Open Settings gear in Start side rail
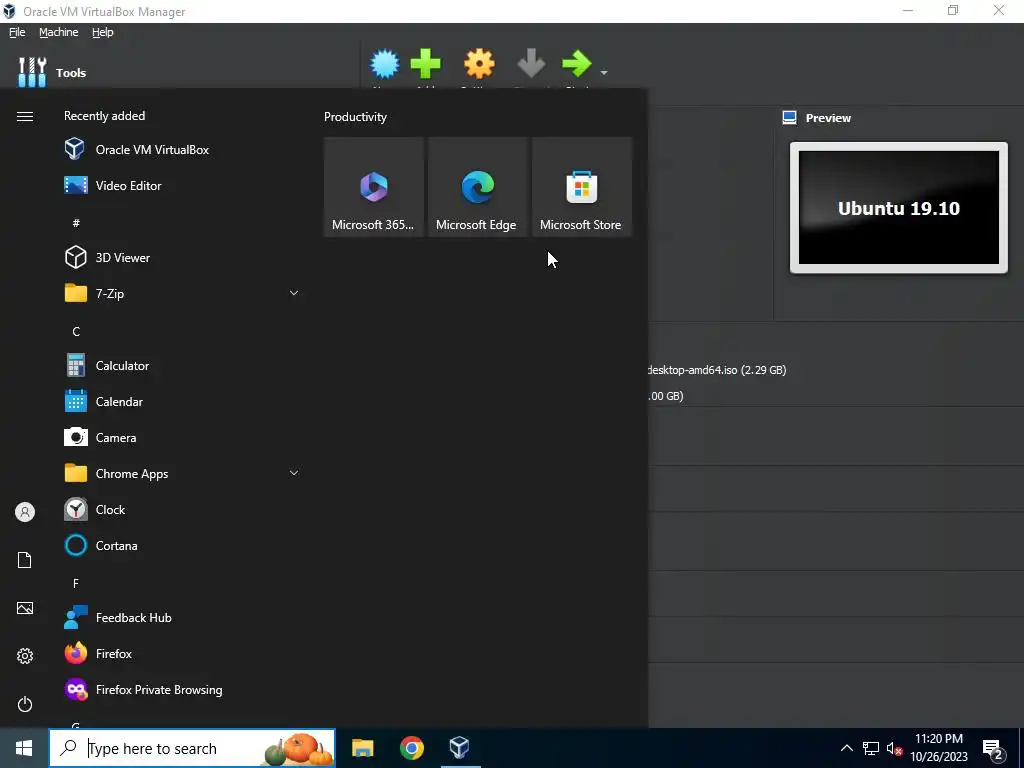Image resolution: width=1024 pixels, height=768 pixels. point(25,656)
